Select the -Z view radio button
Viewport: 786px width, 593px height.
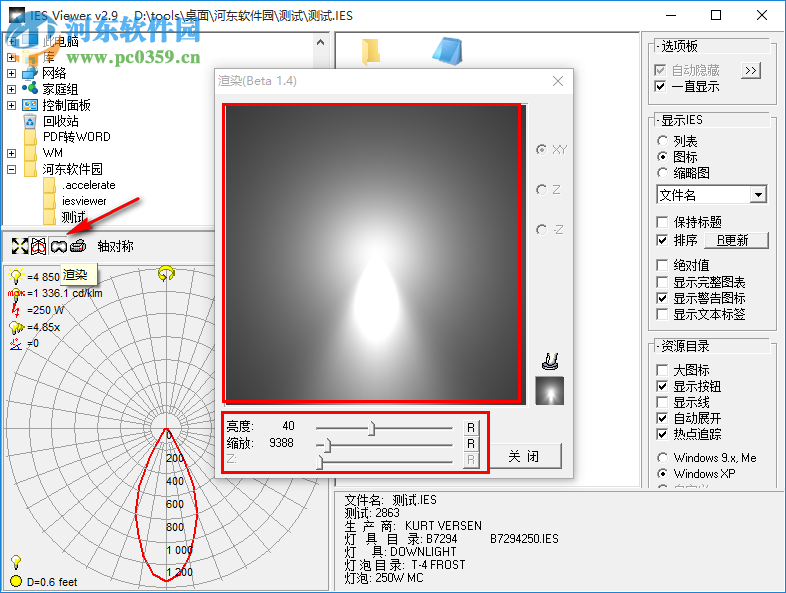click(x=541, y=230)
